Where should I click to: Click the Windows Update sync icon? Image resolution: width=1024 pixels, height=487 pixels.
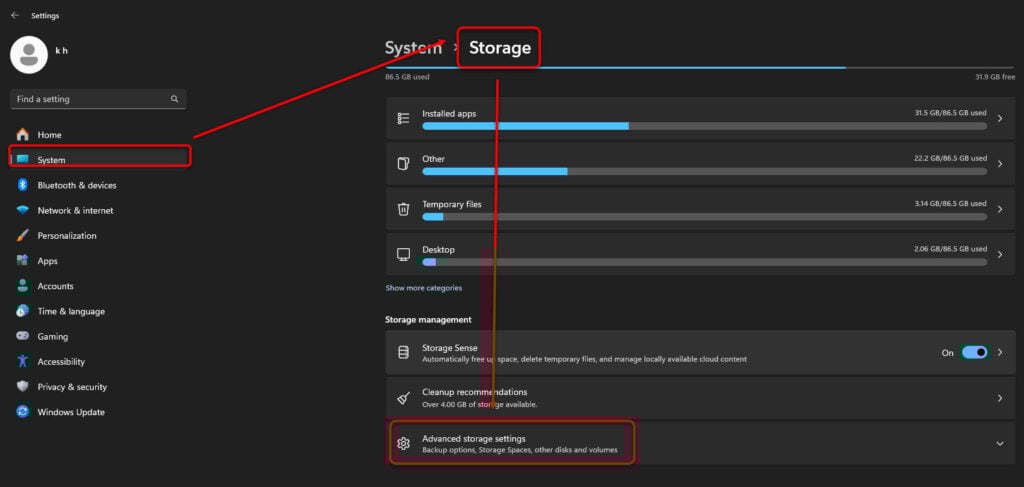pos(23,412)
